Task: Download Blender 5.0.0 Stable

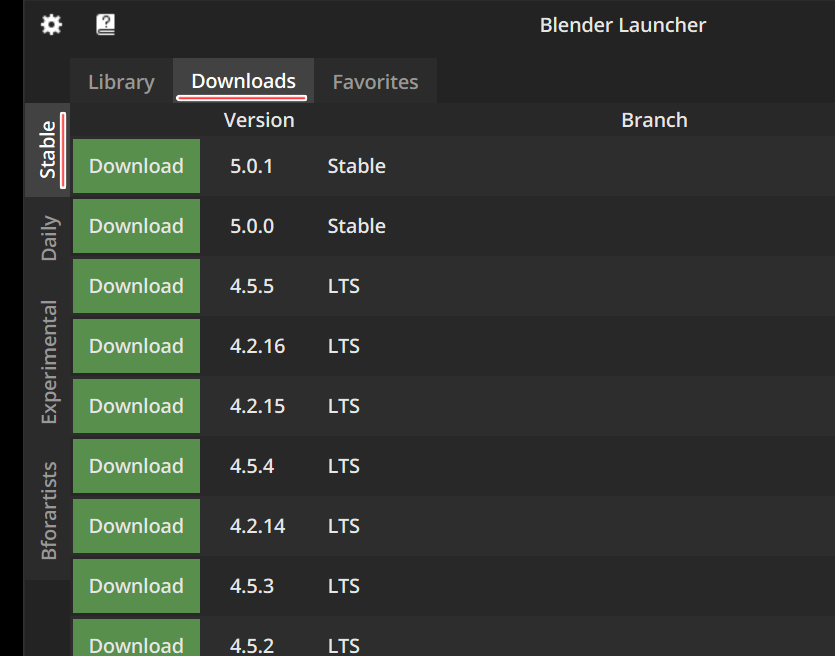Action: pyautogui.click(x=136, y=226)
